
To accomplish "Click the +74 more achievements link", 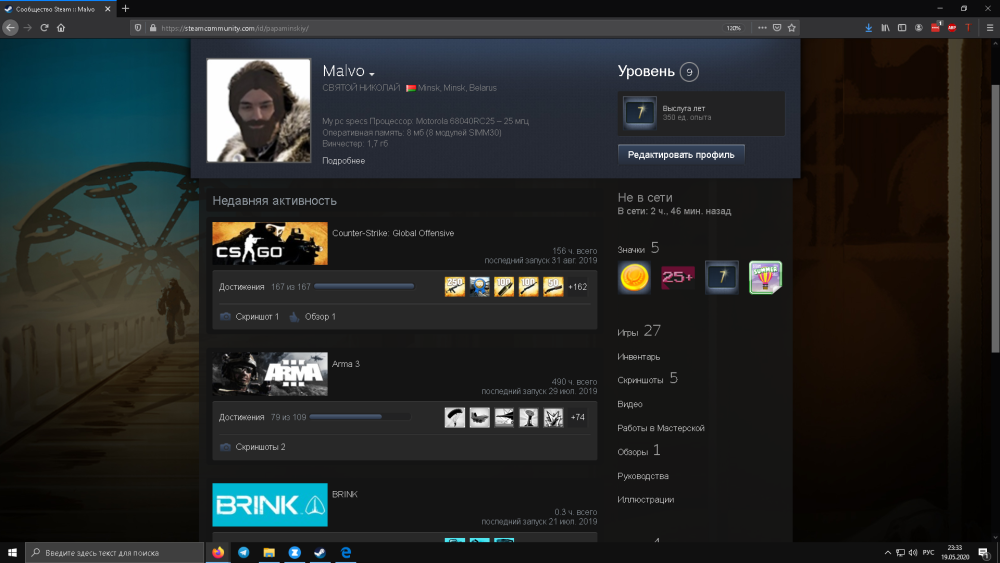I will 578,418.
